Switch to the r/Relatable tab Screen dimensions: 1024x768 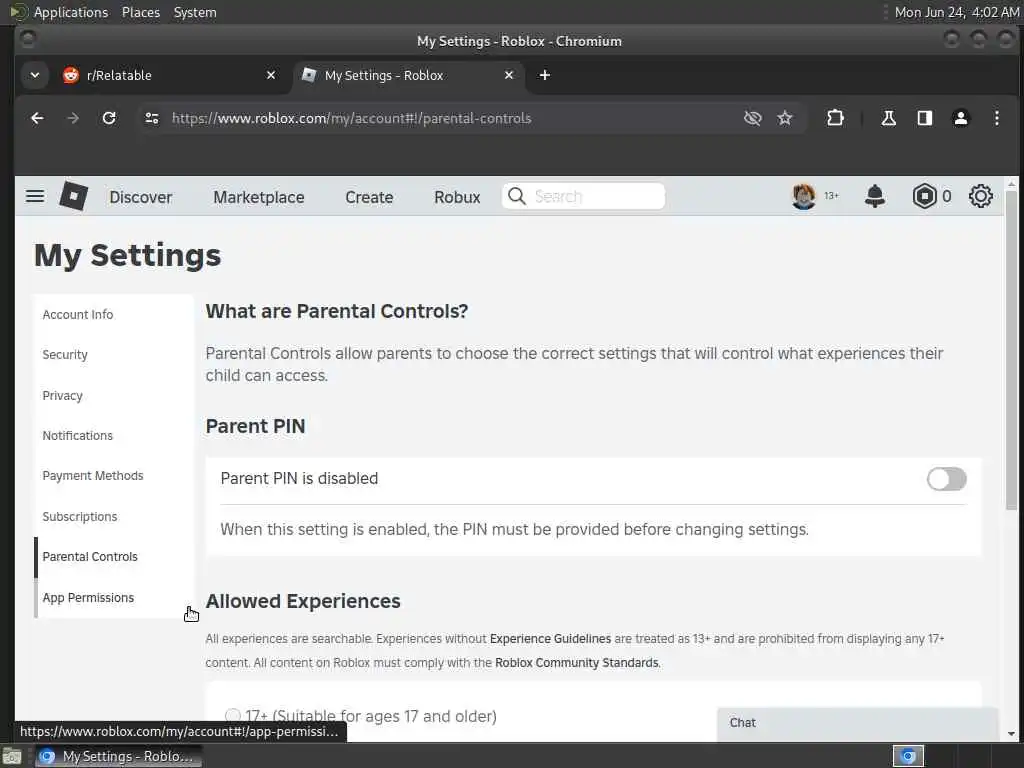click(x=160, y=75)
